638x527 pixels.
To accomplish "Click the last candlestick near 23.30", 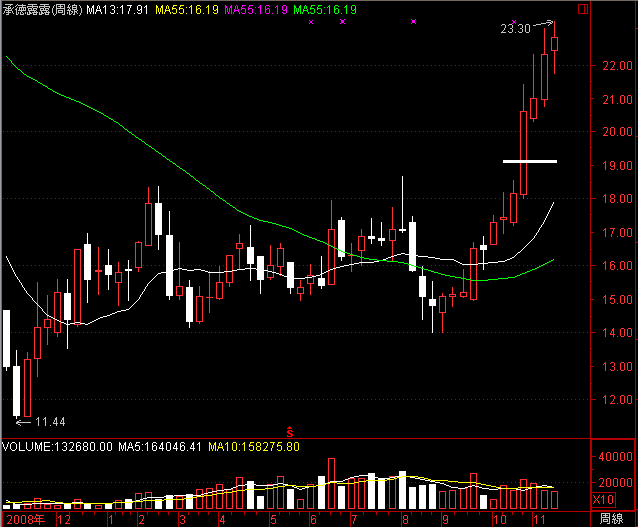I will pos(554,44).
